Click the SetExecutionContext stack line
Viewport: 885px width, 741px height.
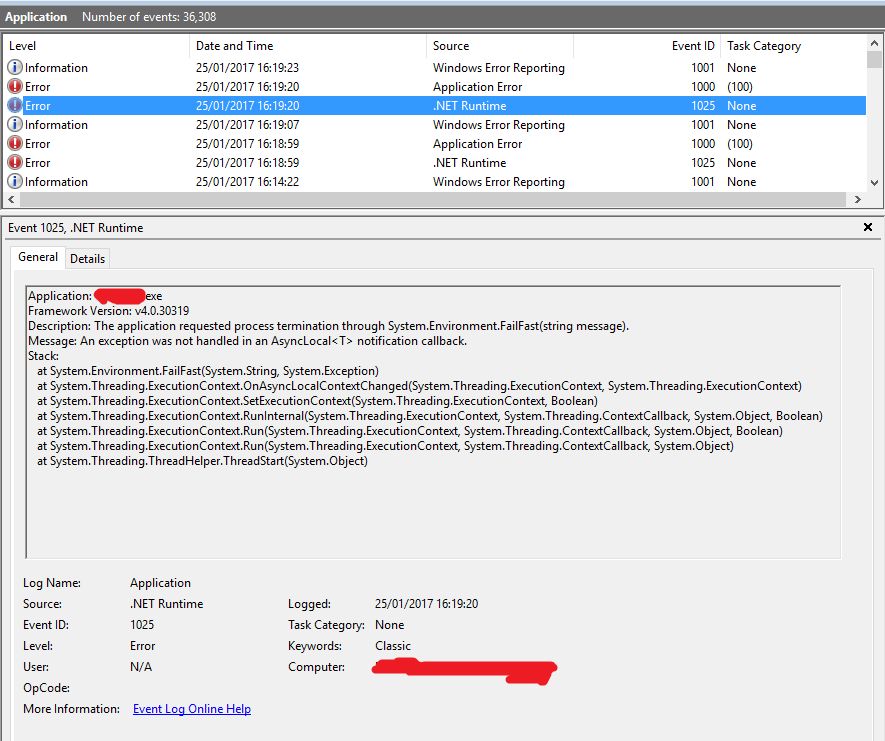point(317,401)
